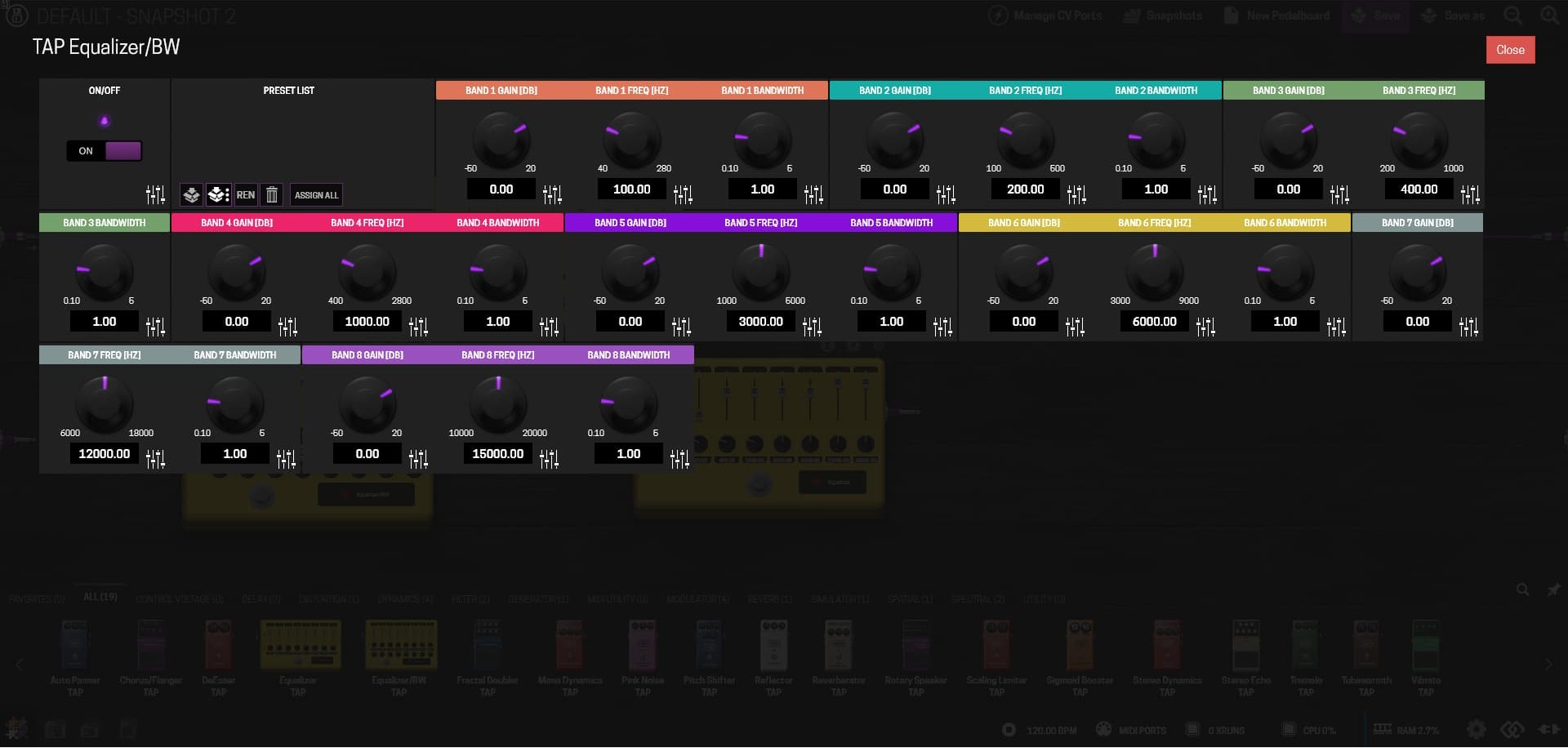Screen dimensions: 1568x748
Task: Open assignment icon for Band 8 Gain
Action: 418,459
